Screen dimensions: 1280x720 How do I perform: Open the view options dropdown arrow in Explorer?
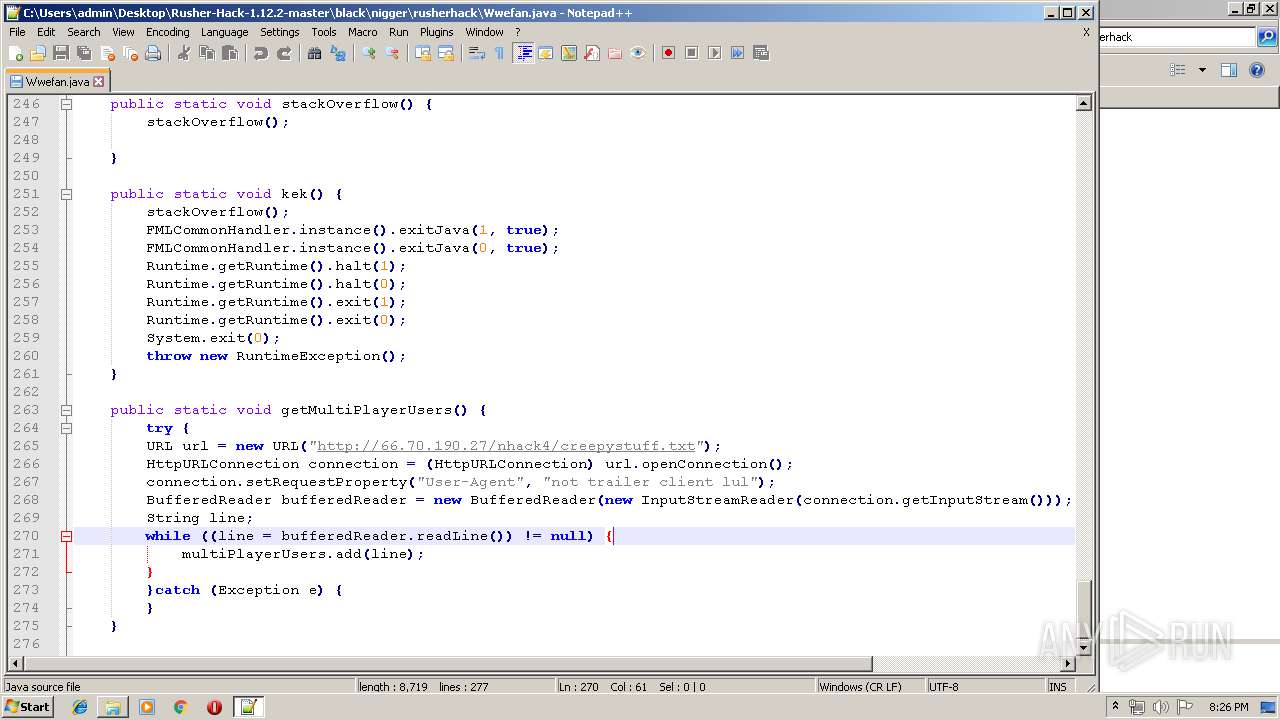click(1202, 70)
